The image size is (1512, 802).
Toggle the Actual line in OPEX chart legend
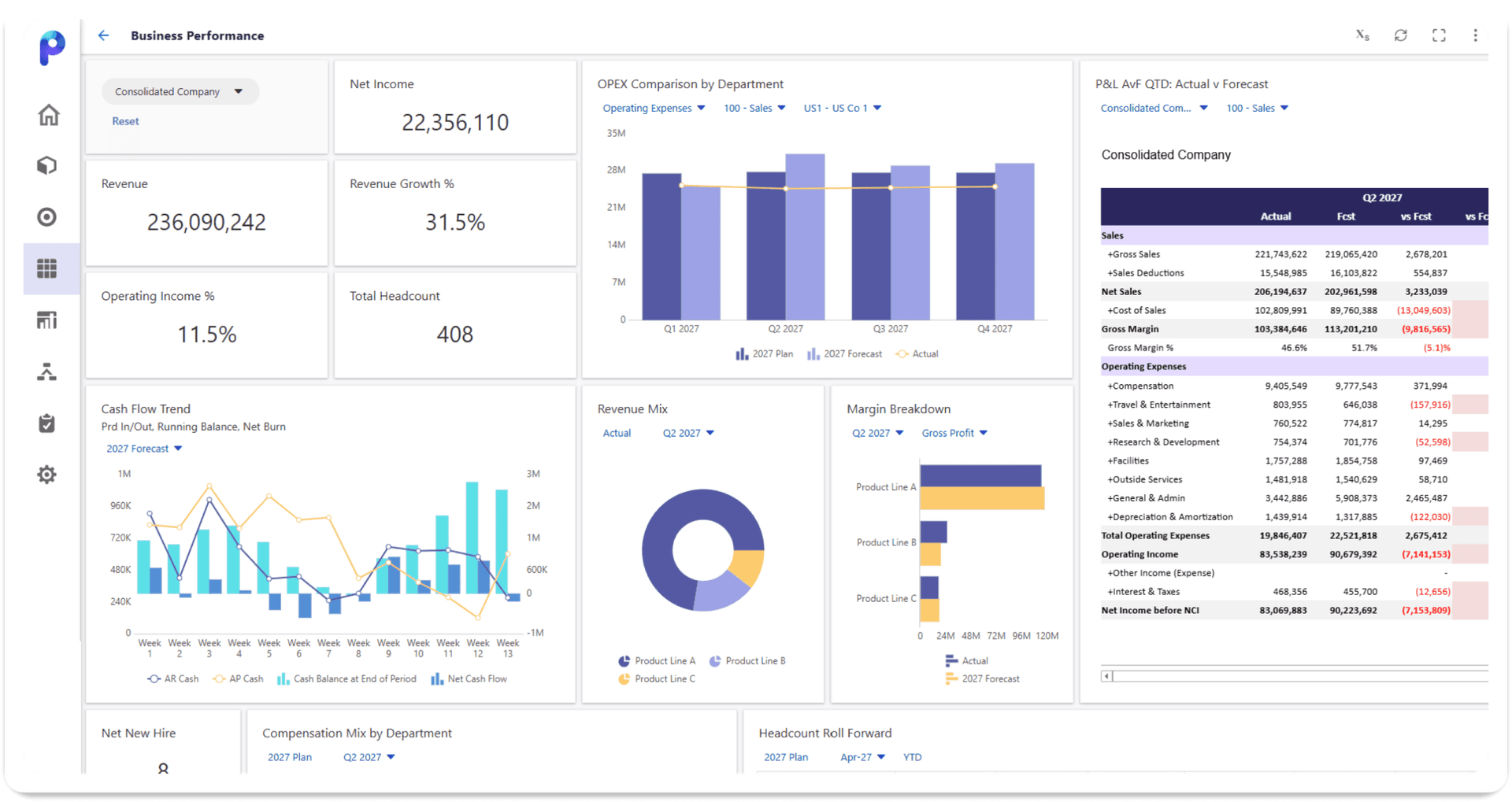[917, 354]
